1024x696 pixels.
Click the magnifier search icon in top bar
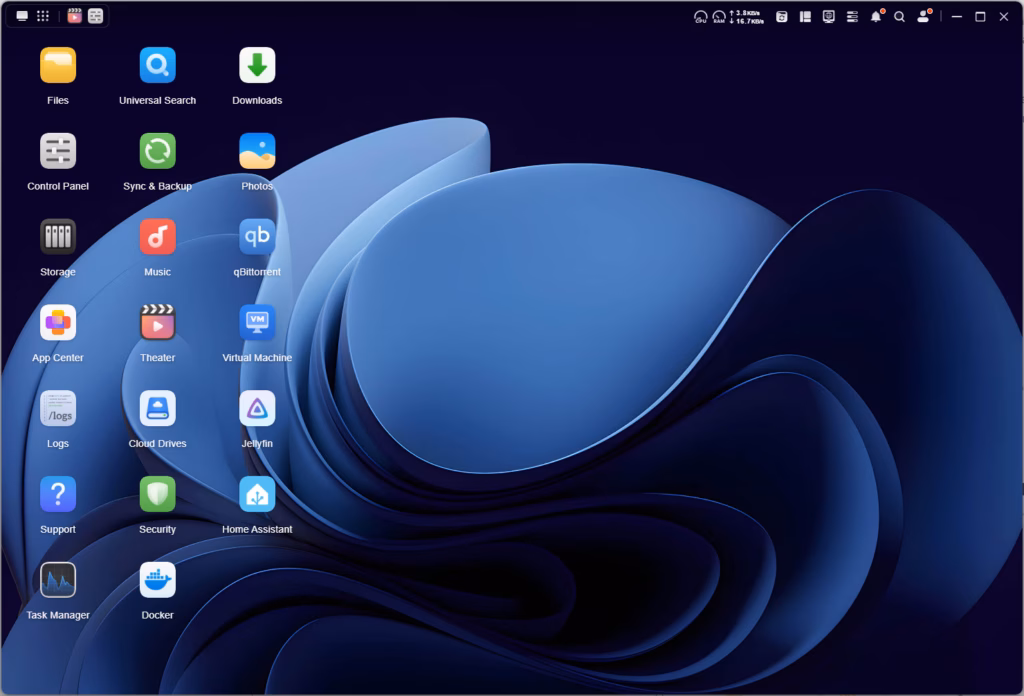(x=899, y=17)
